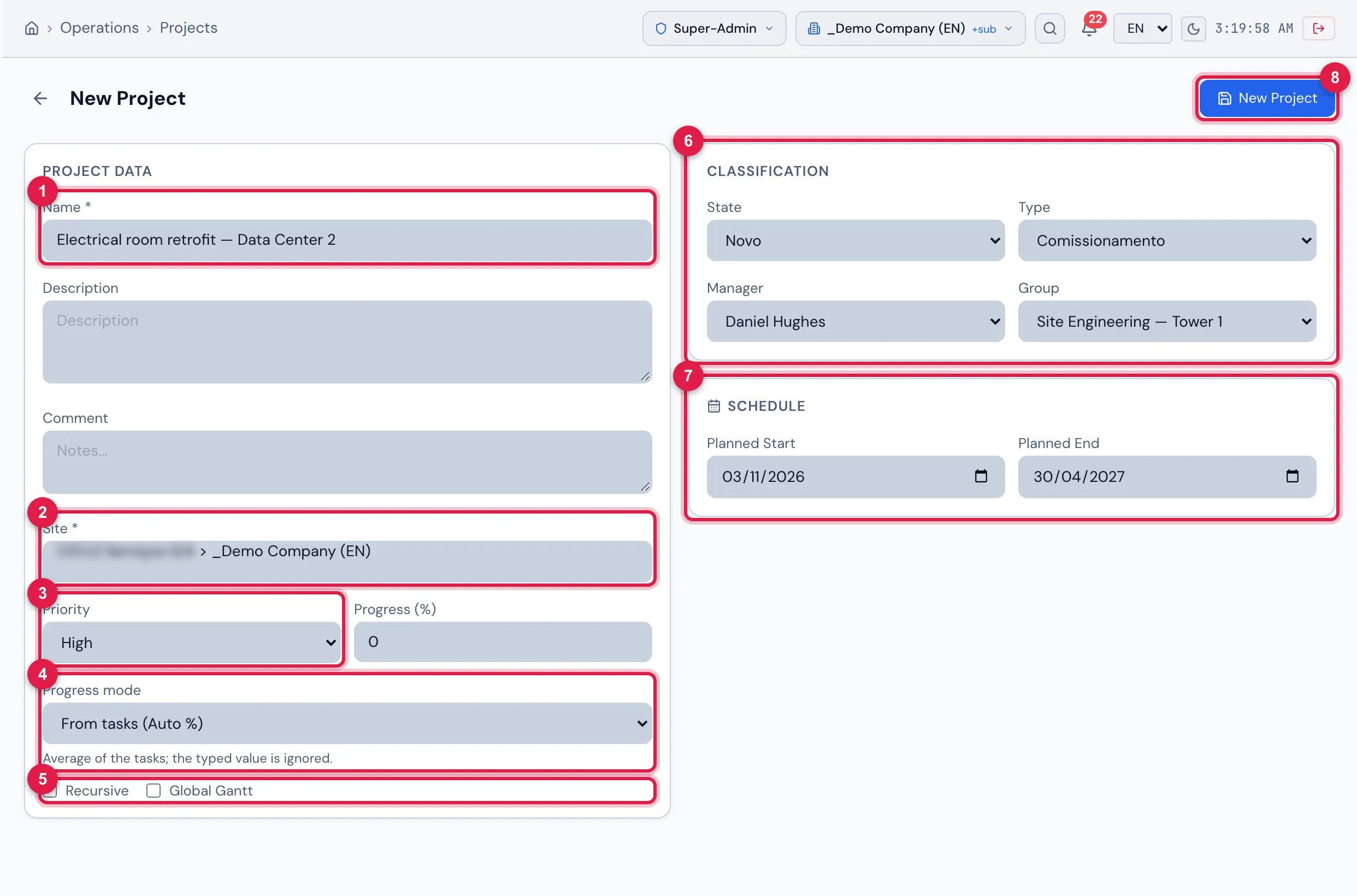
Task: Click the Planned Start date 03/11/2026
Action: point(763,476)
